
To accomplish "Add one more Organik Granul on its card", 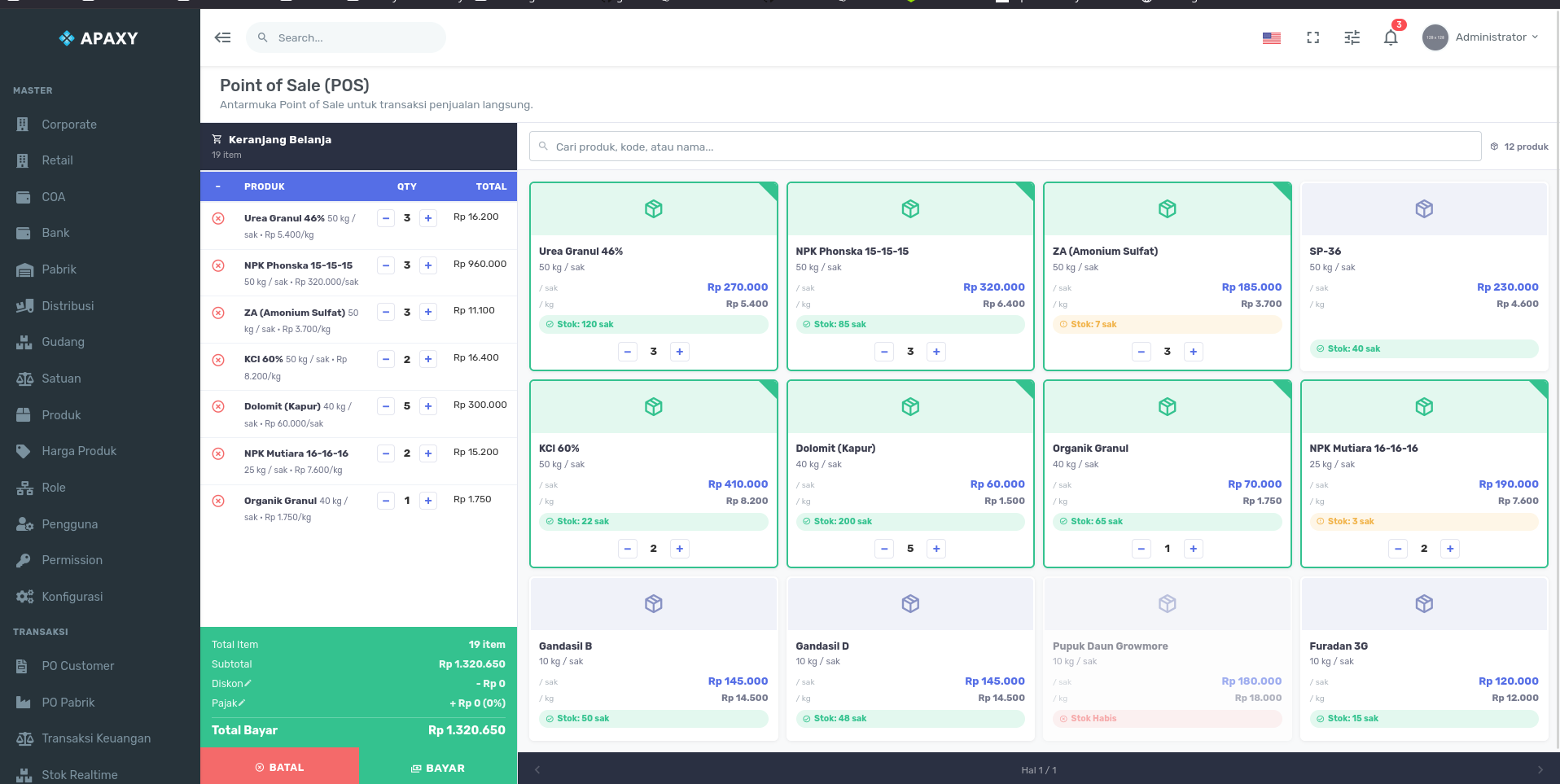I will coord(1193,549).
